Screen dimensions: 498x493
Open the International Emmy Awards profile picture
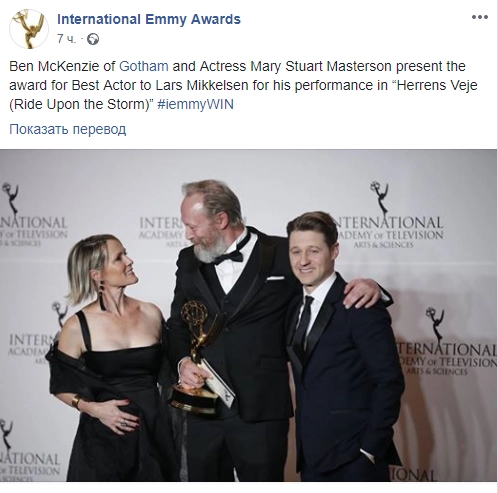point(29,29)
